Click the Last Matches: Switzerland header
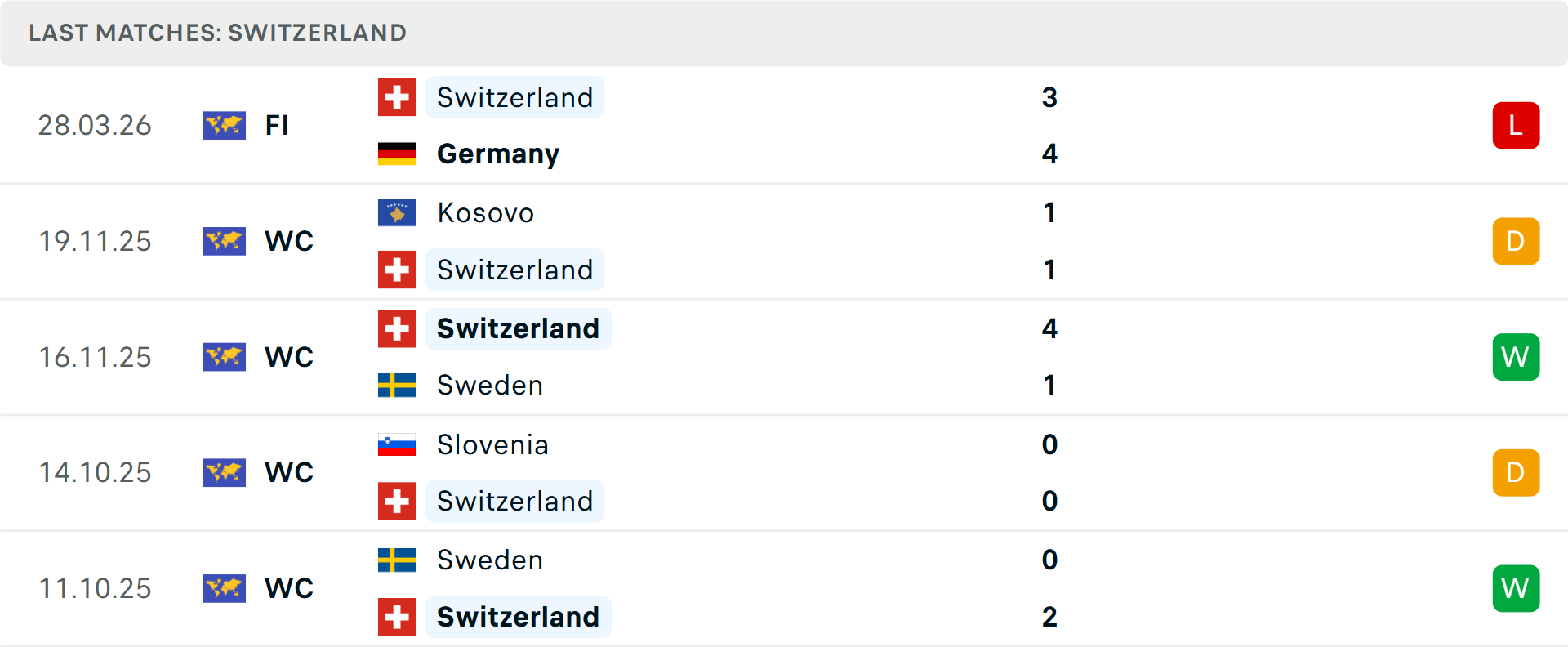The image size is (1568, 647). (x=217, y=33)
